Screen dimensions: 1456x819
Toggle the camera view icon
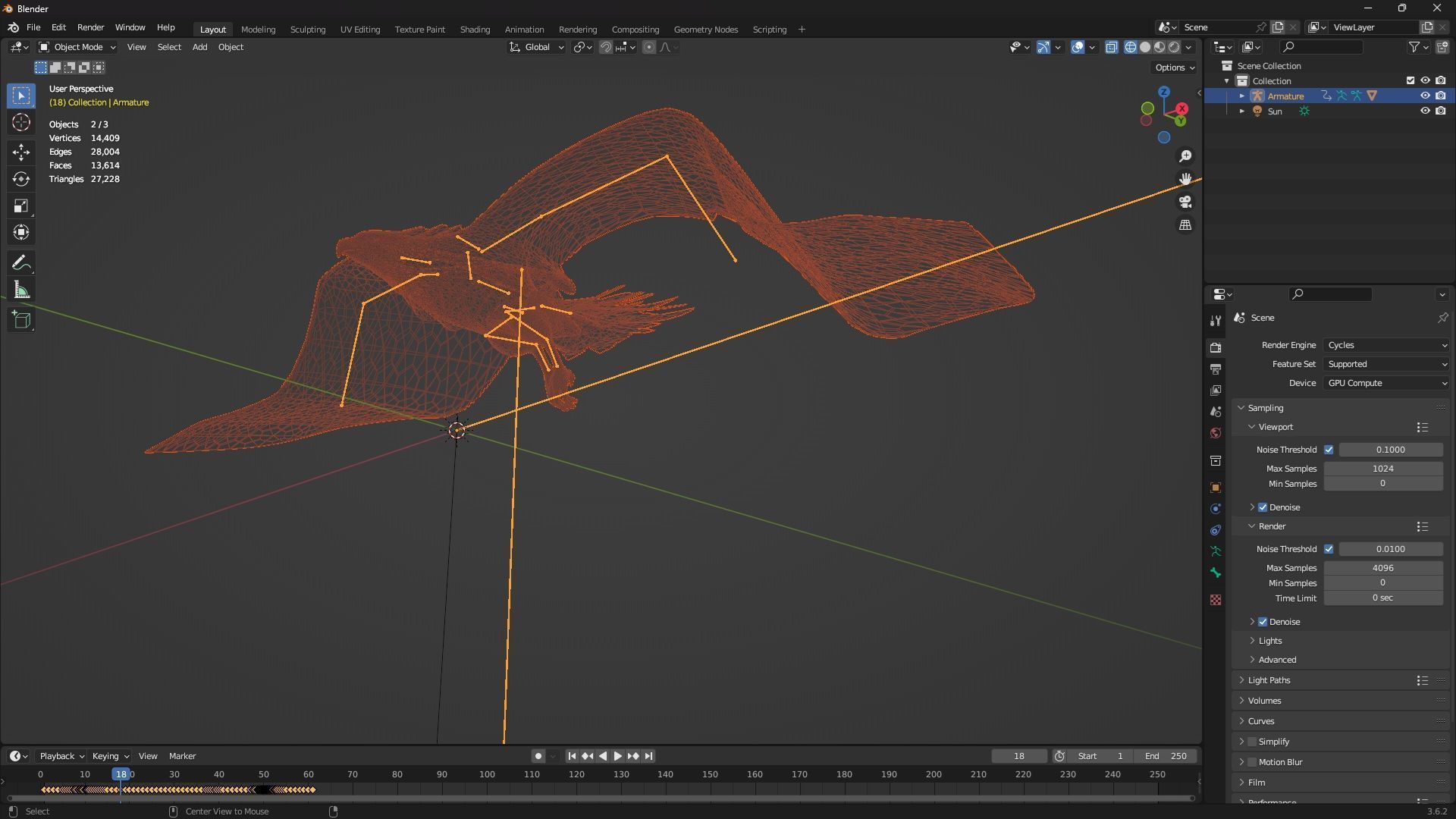pyautogui.click(x=1185, y=202)
